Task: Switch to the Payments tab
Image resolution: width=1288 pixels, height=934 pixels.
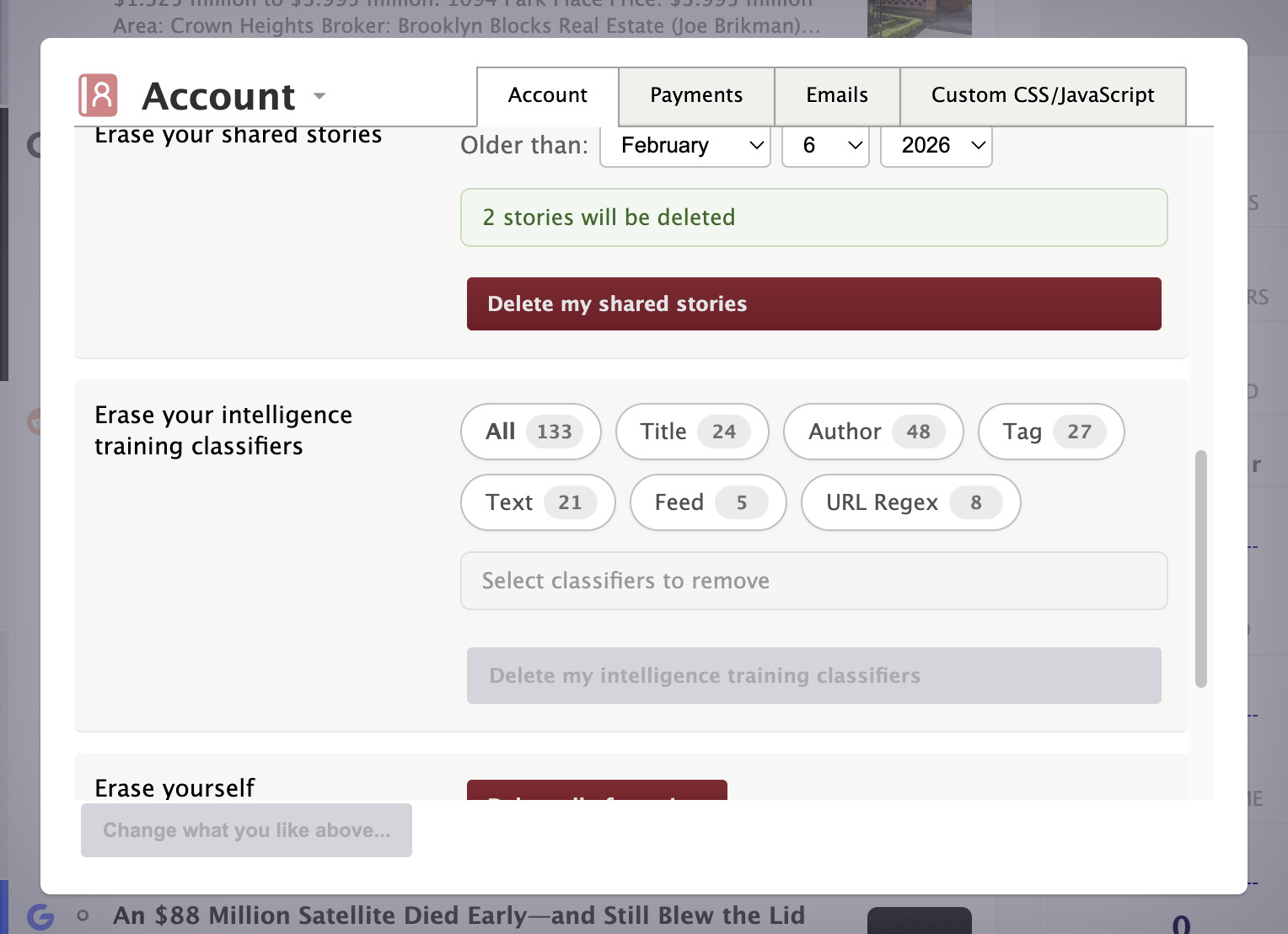Action: pyautogui.click(x=695, y=95)
